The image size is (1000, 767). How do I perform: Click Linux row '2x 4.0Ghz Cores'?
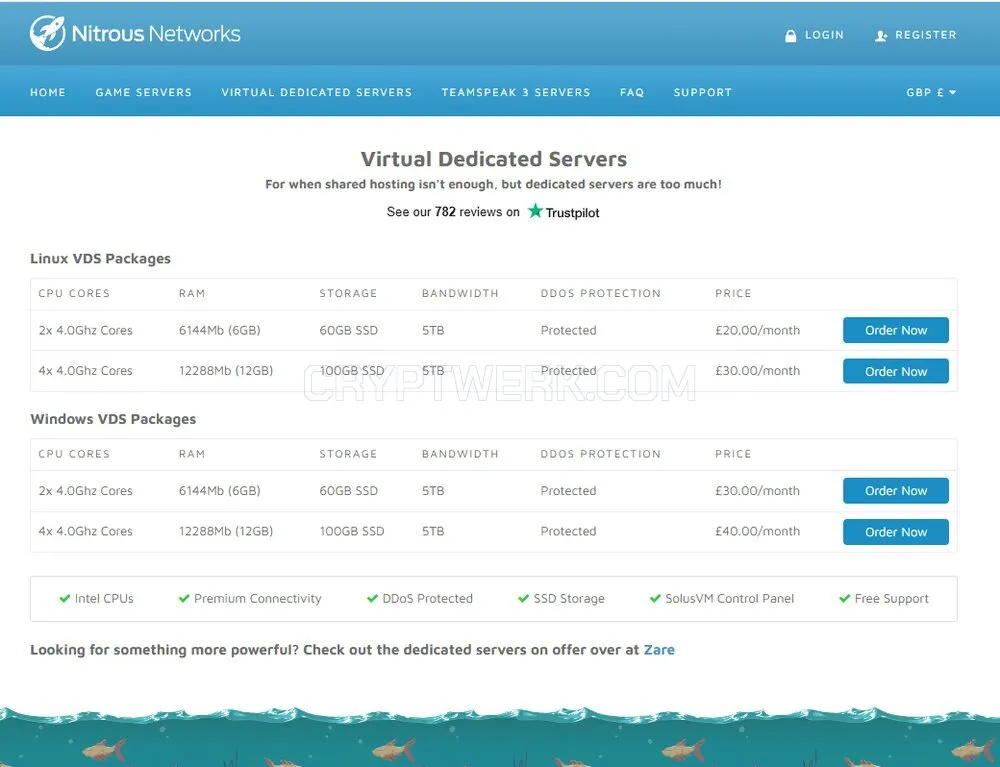point(85,330)
